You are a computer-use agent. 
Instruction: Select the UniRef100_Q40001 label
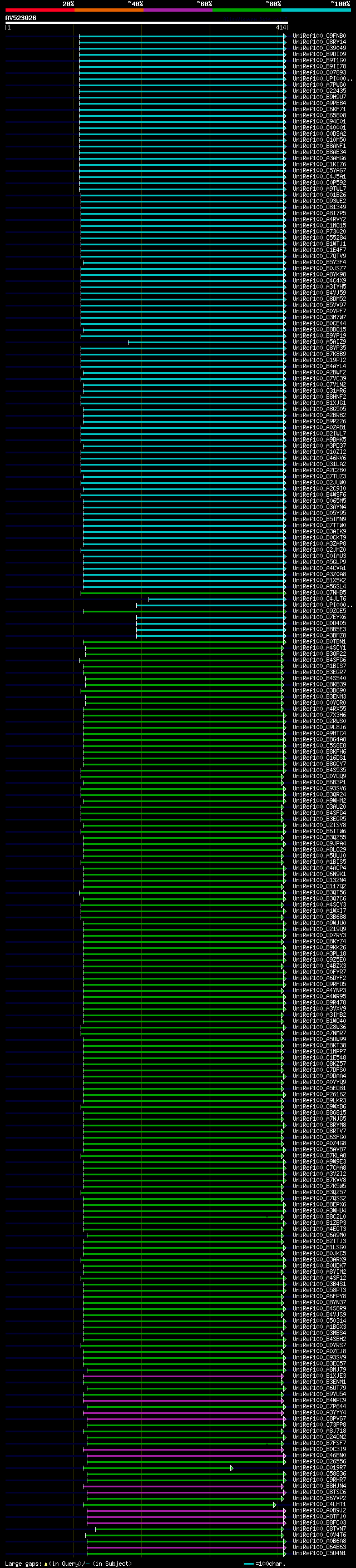point(319,128)
